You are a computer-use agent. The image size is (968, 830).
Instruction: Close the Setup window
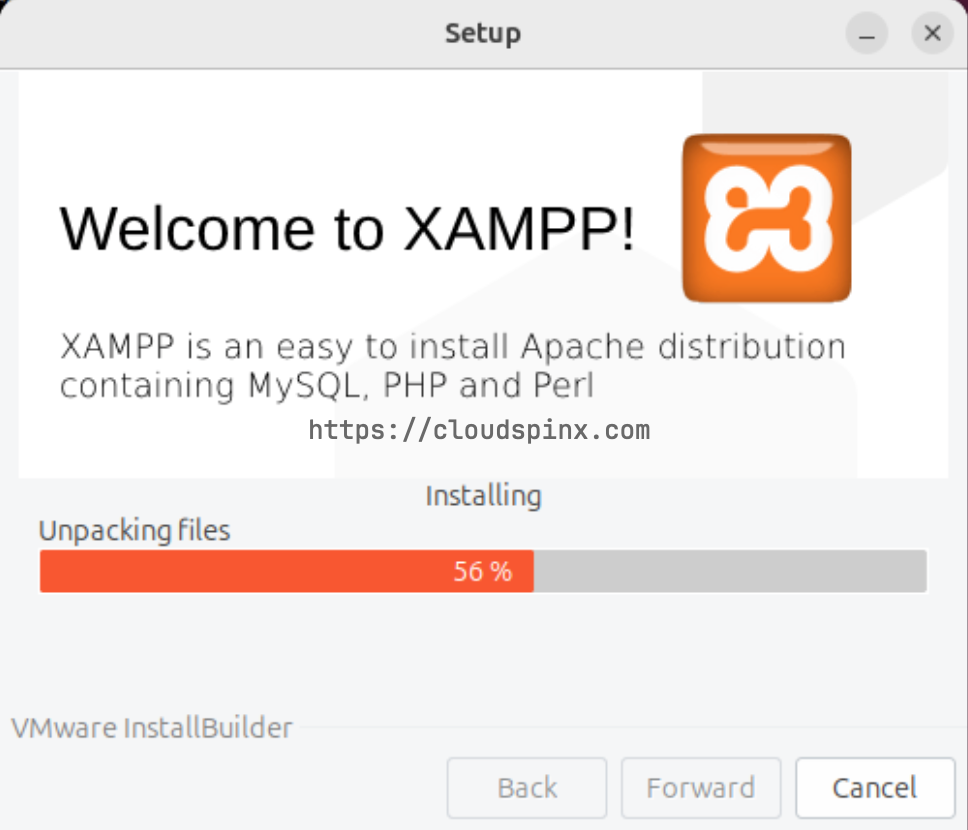(x=932, y=33)
